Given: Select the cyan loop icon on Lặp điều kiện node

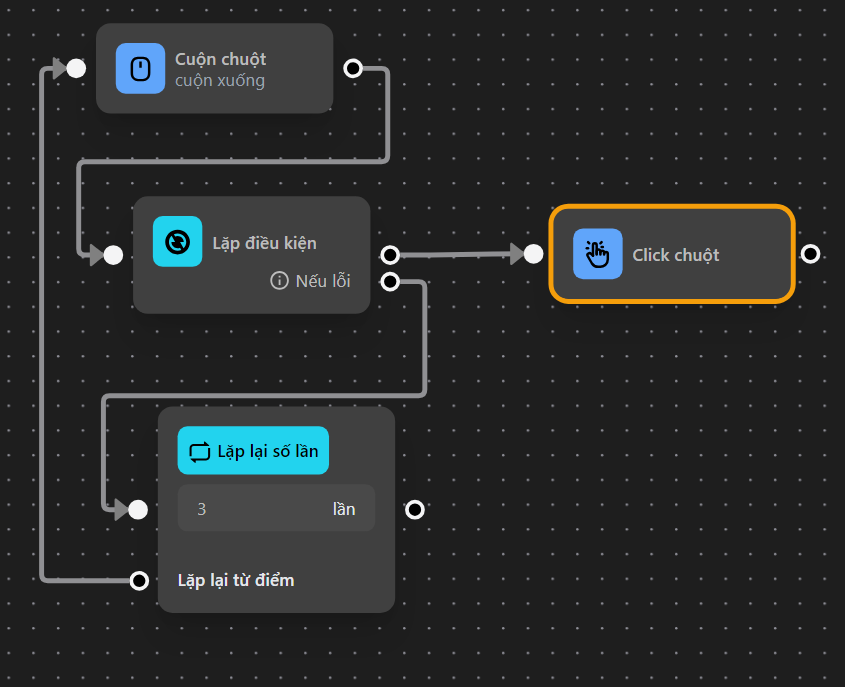Looking at the screenshot, I should 177,242.
